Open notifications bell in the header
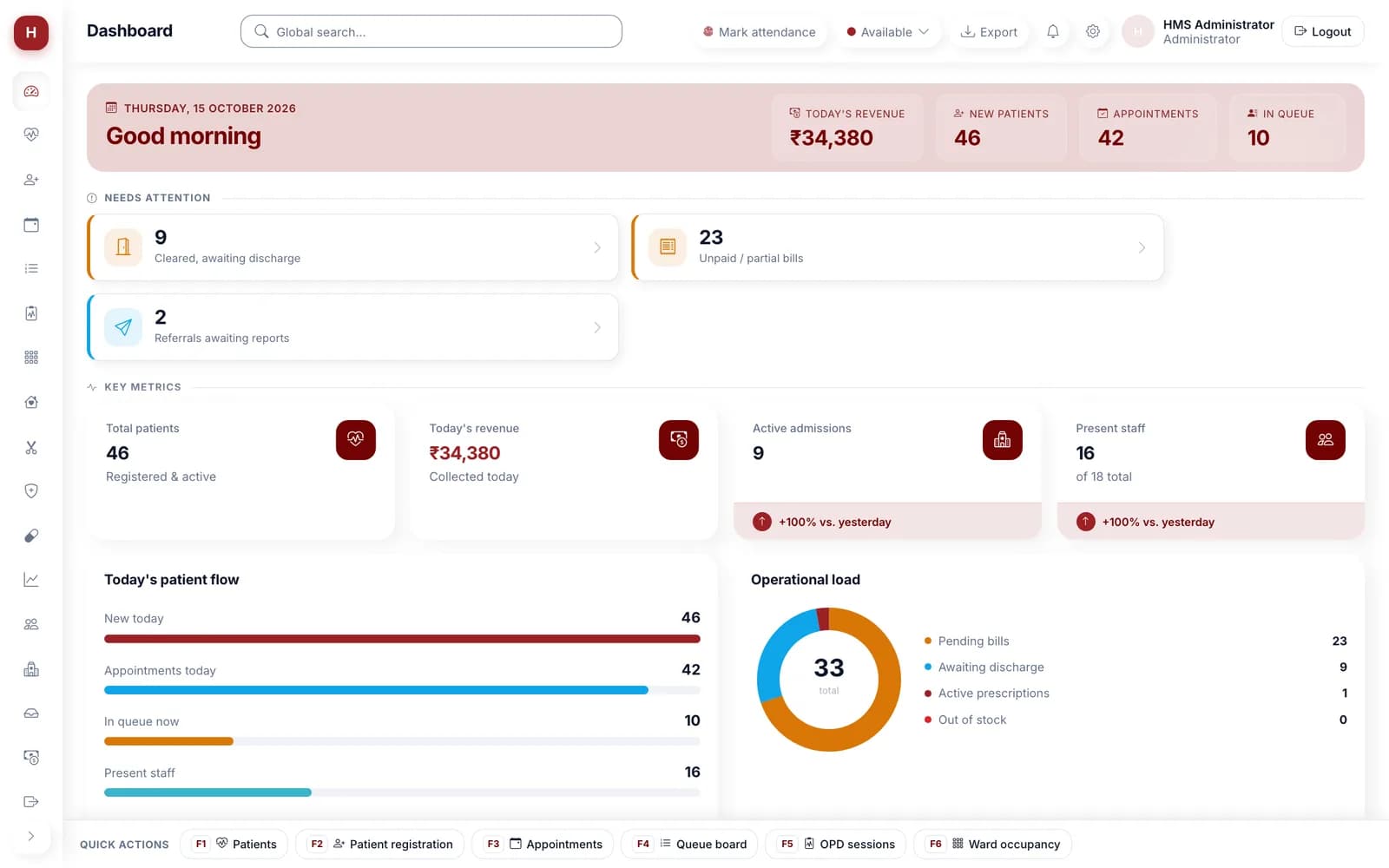The width and height of the screenshot is (1389, 868). [x=1053, y=31]
